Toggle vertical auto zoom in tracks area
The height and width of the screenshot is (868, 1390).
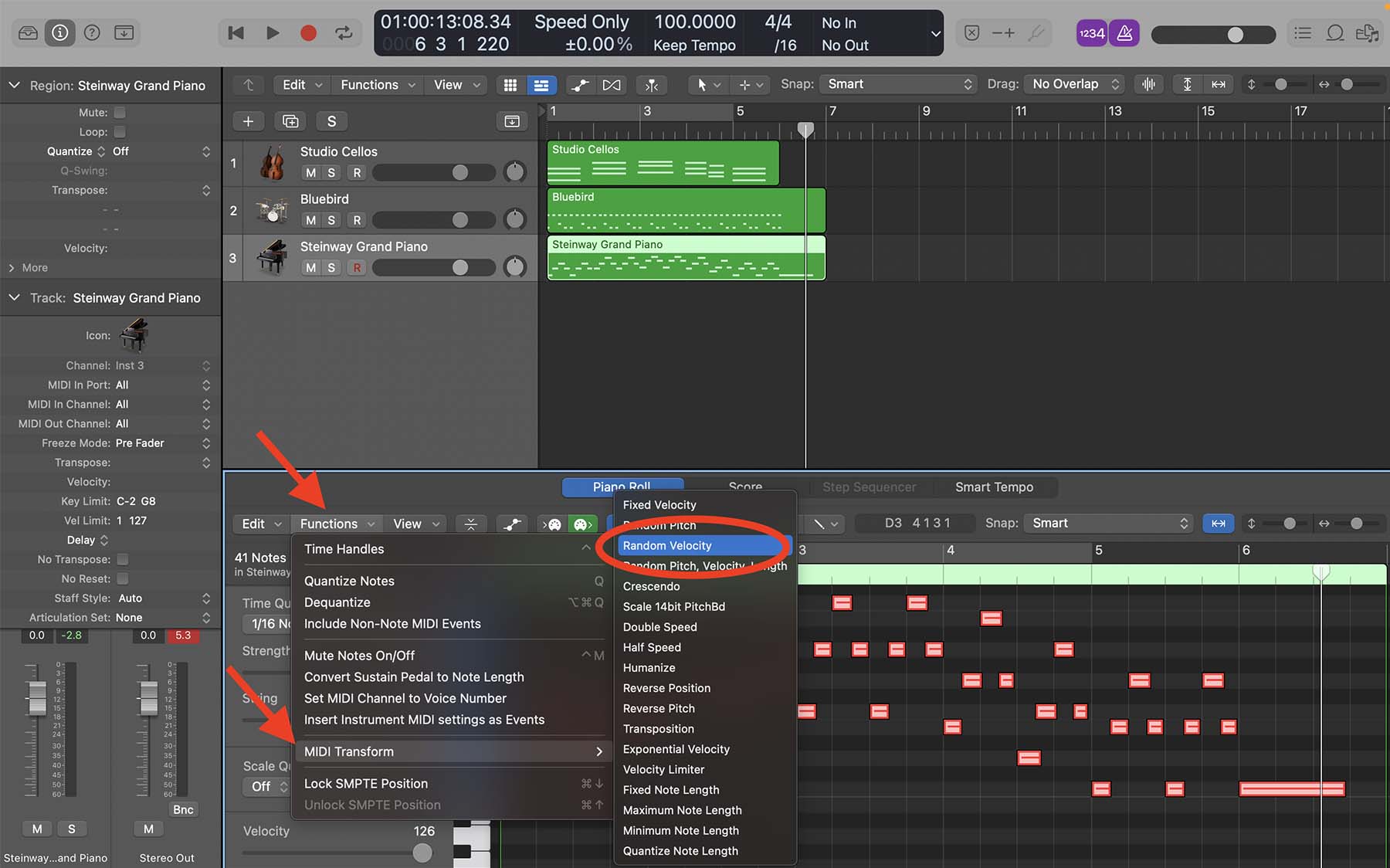(x=1188, y=84)
